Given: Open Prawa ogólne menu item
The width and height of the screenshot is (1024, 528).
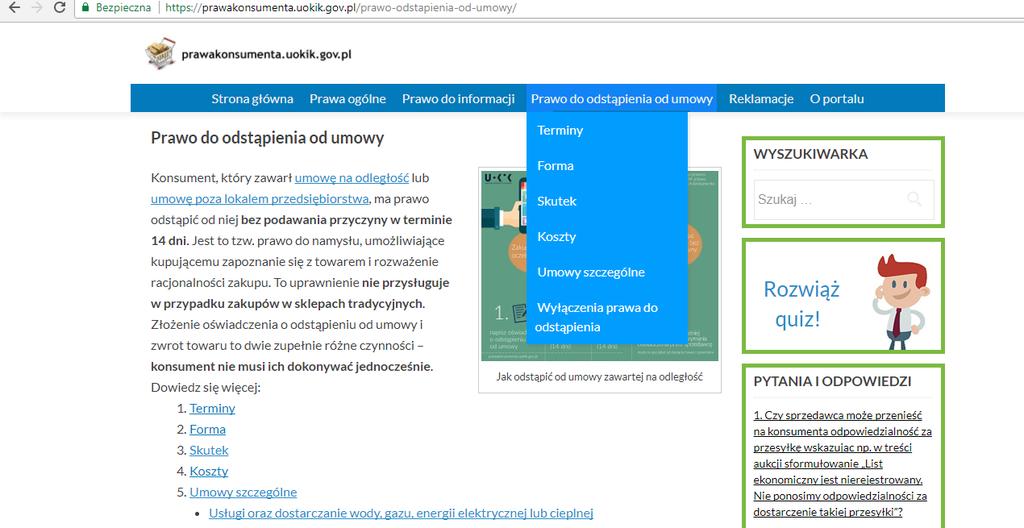Looking at the screenshot, I should (x=347, y=99).
